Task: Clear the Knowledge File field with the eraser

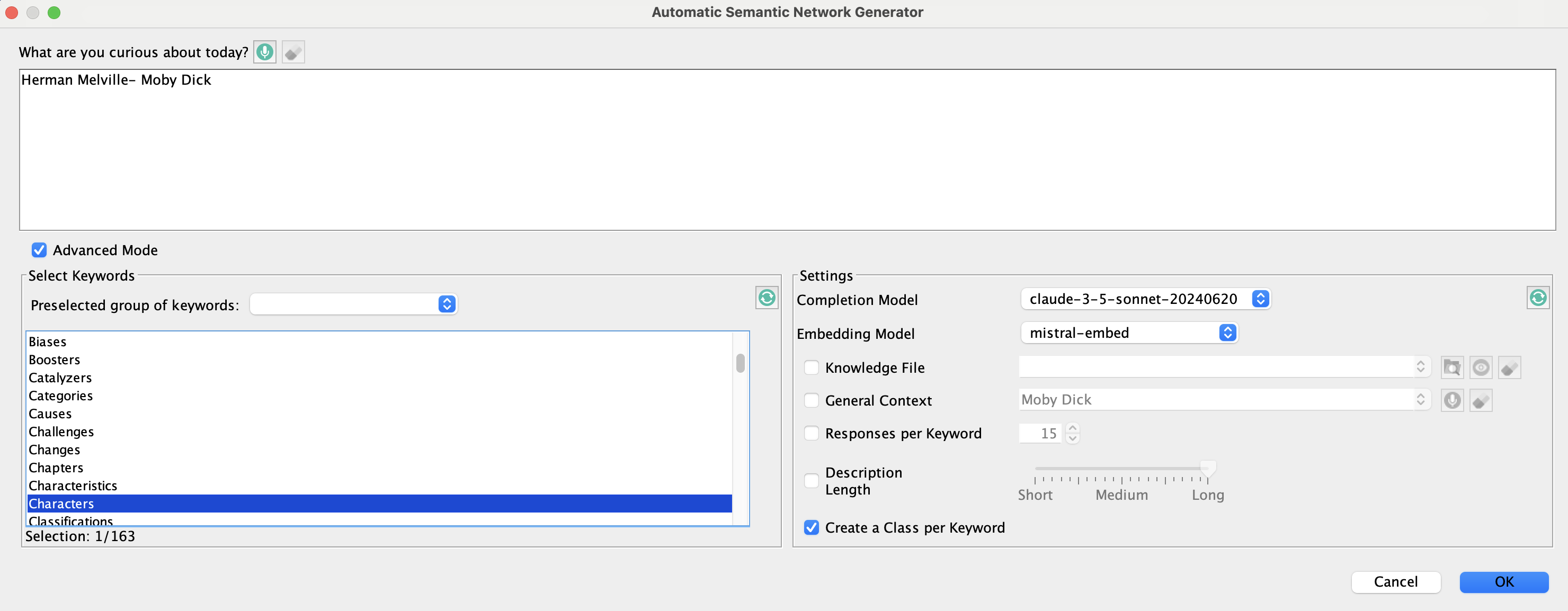Action: [x=1509, y=367]
